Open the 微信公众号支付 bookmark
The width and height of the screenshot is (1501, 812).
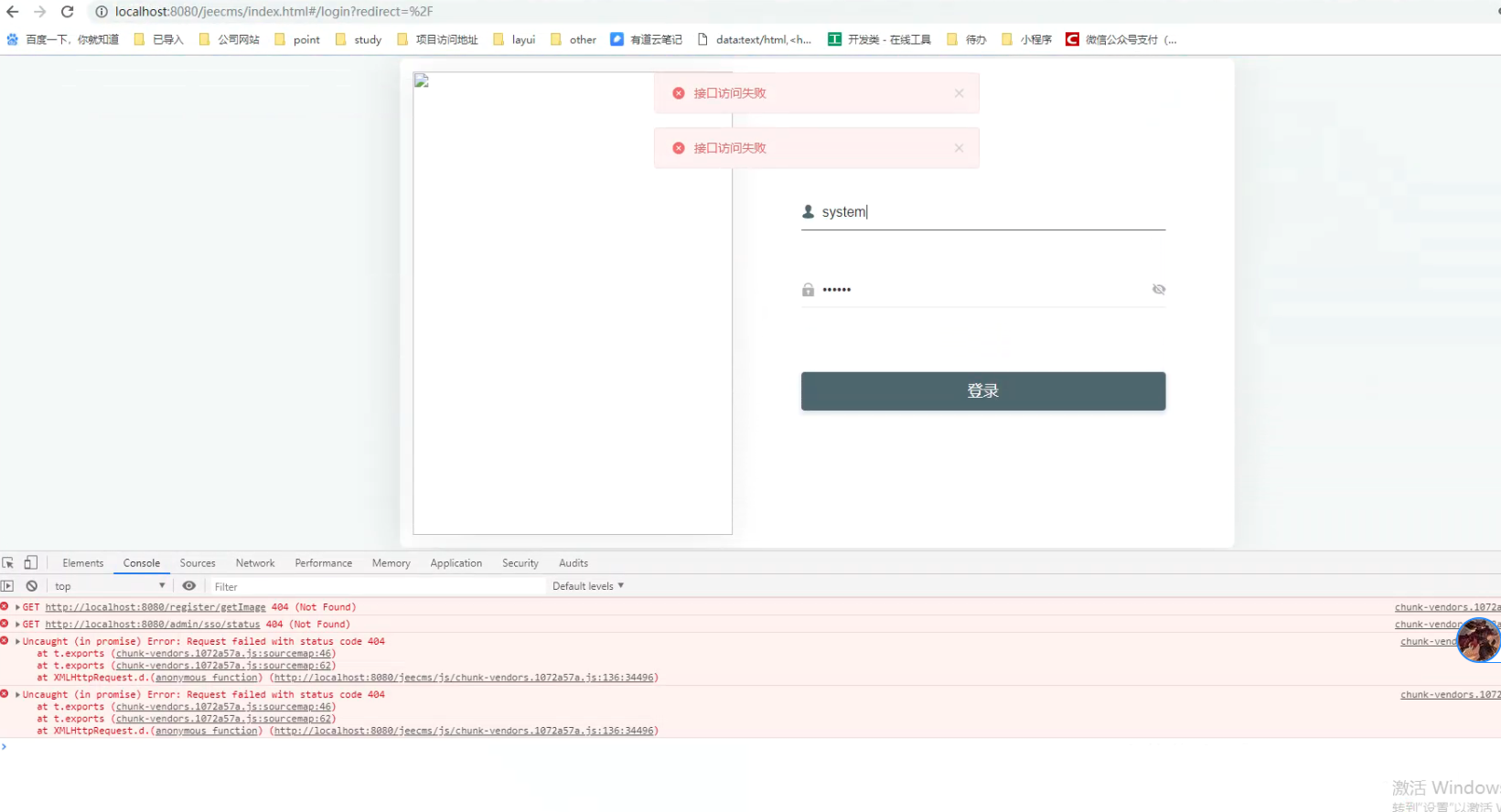point(1121,39)
